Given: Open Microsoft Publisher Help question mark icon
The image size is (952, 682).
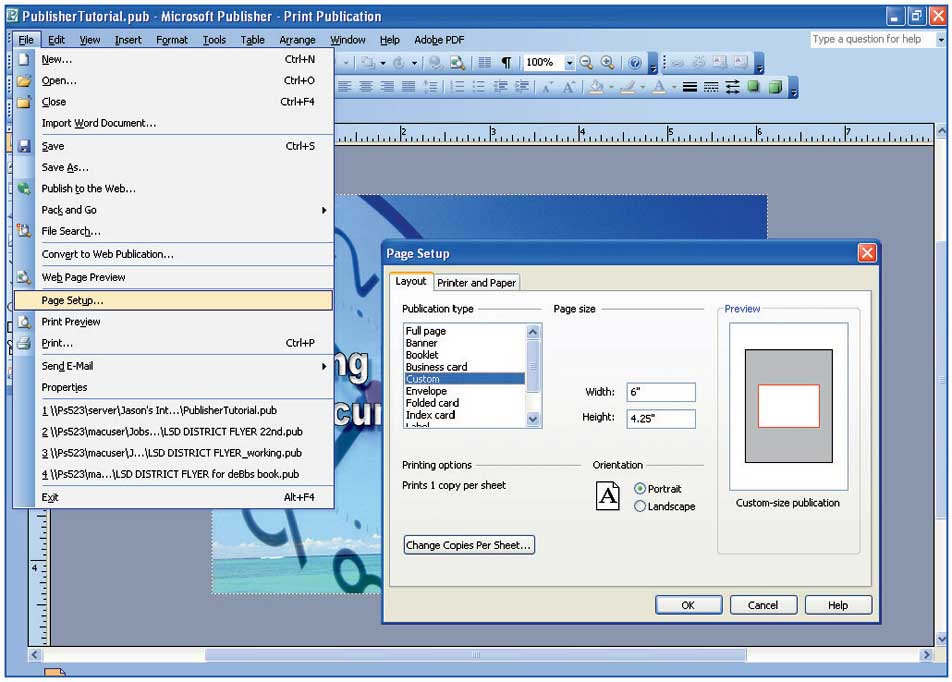Looking at the screenshot, I should pos(634,63).
